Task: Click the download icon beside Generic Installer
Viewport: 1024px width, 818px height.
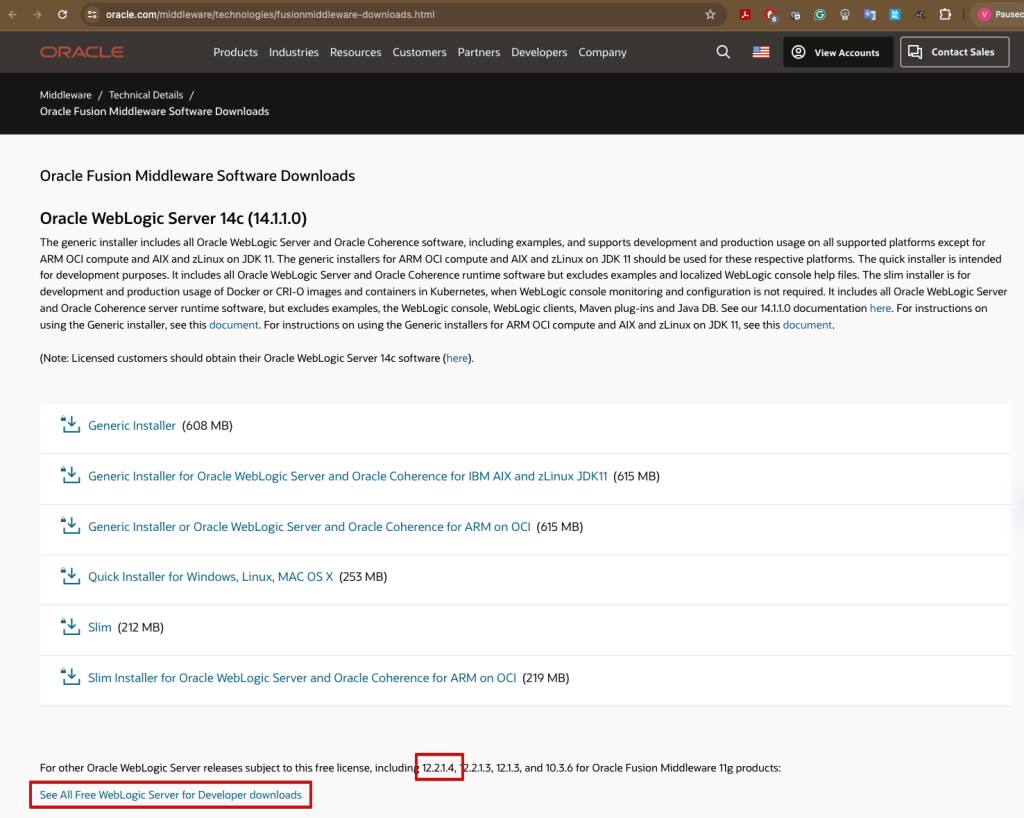Action: pos(70,425)
